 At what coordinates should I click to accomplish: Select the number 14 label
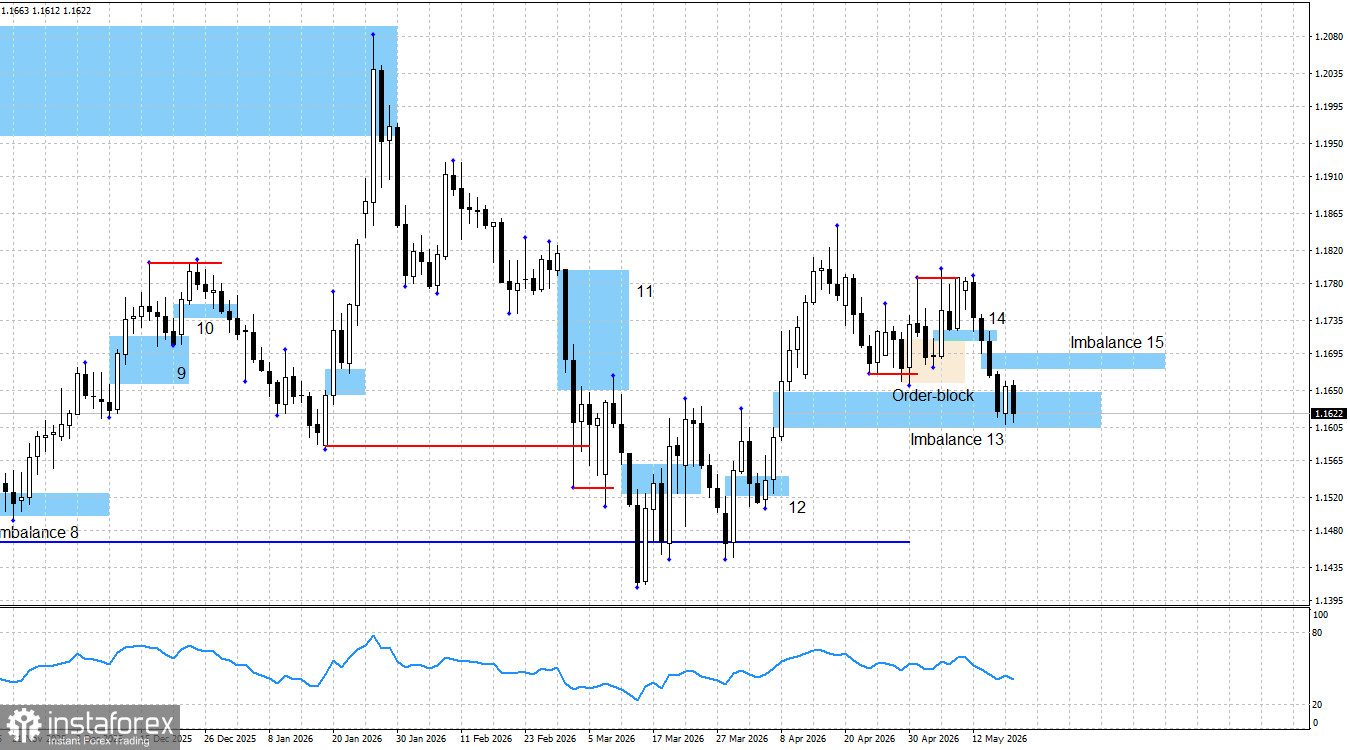point(997,318)
